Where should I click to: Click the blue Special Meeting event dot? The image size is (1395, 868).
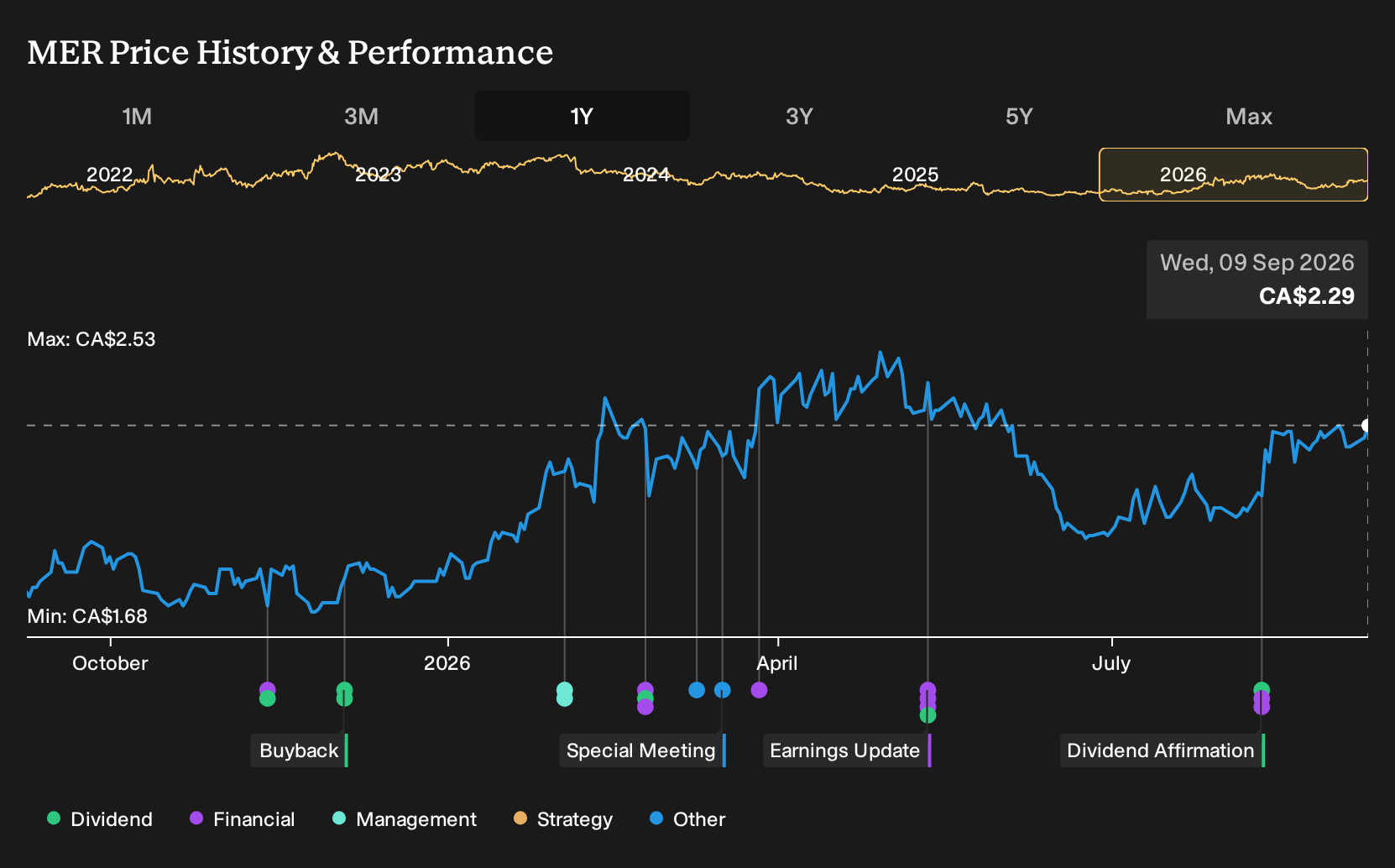click(x=723, y=690)
